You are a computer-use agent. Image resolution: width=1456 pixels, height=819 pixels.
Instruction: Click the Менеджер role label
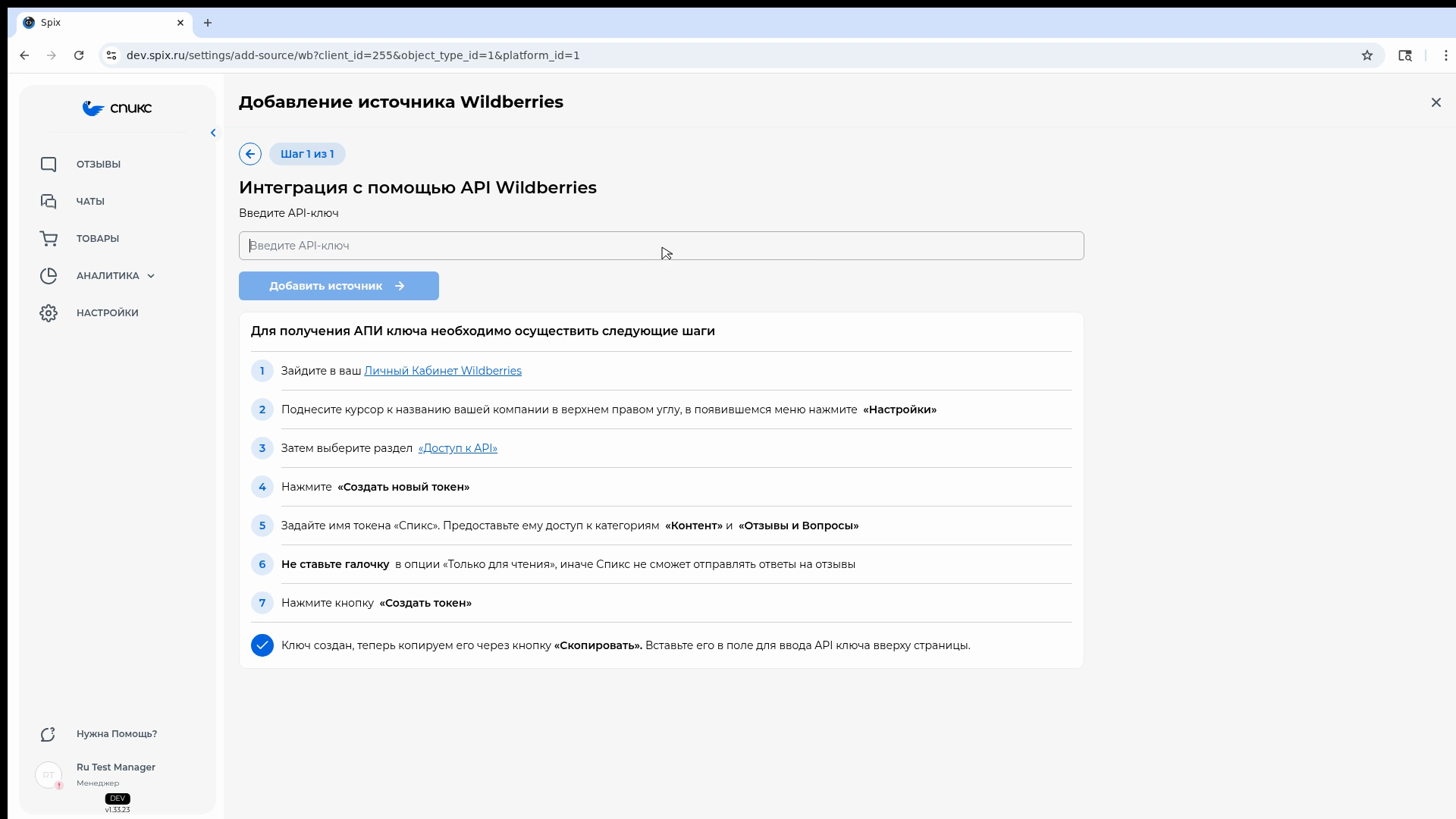(x=98, y=783)
